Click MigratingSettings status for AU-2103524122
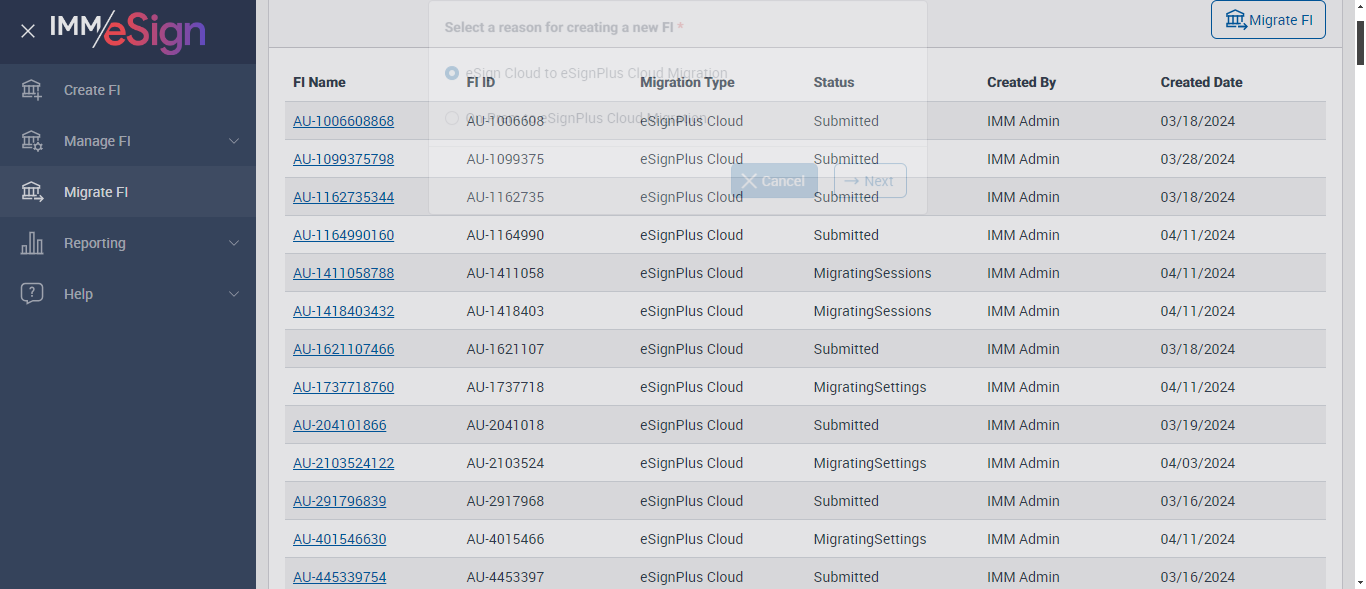The width and height of the screenshot is (1366, 589). tap(870, 463)
